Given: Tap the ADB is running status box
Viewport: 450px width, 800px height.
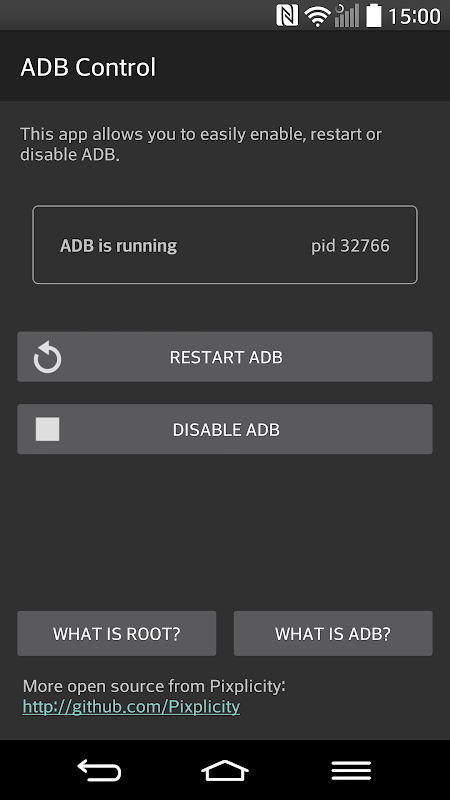Looking at the screenshot, I should (x=225, y=244).
